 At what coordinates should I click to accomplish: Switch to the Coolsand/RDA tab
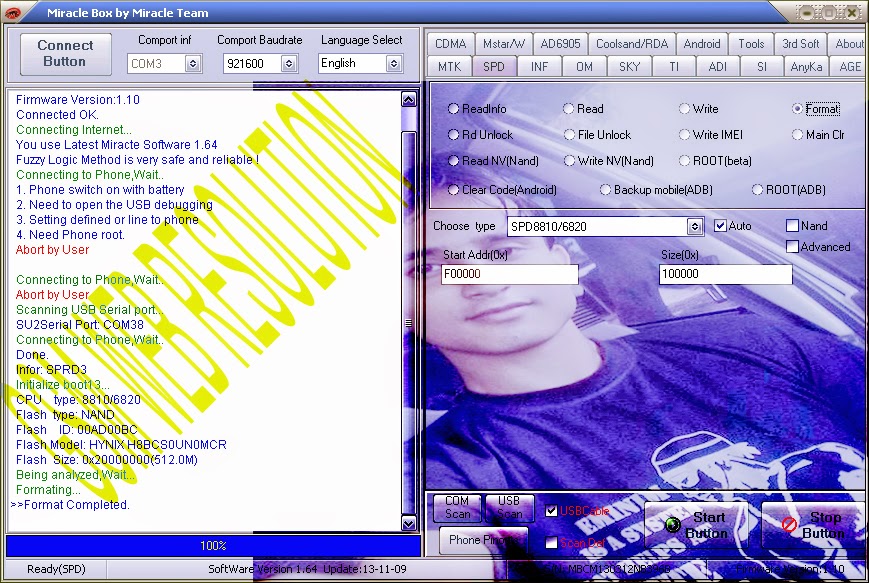tap(632, 44)
